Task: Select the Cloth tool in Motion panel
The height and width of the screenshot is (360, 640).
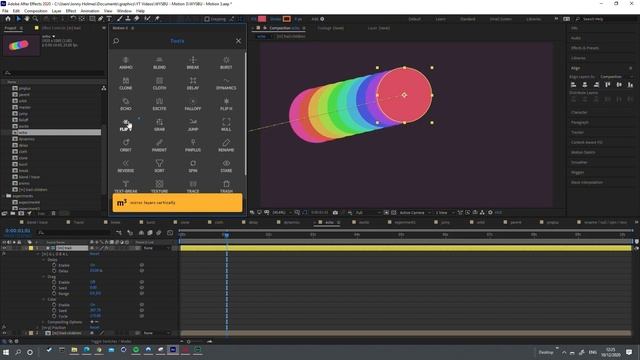Action: pyautogui.click(x=159, y=84)
